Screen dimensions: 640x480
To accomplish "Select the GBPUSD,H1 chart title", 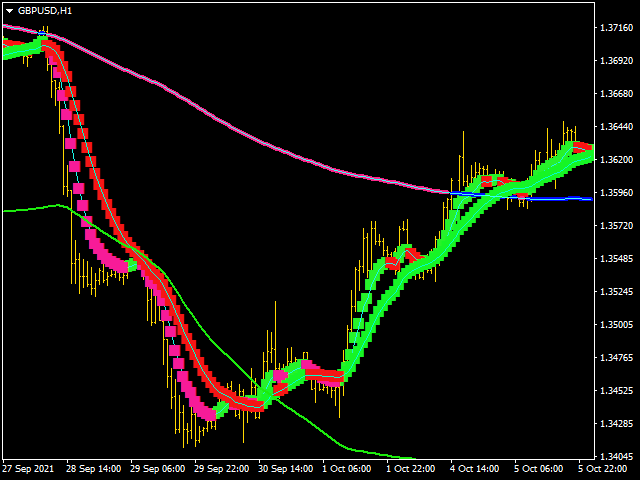I will coord(45,11).
